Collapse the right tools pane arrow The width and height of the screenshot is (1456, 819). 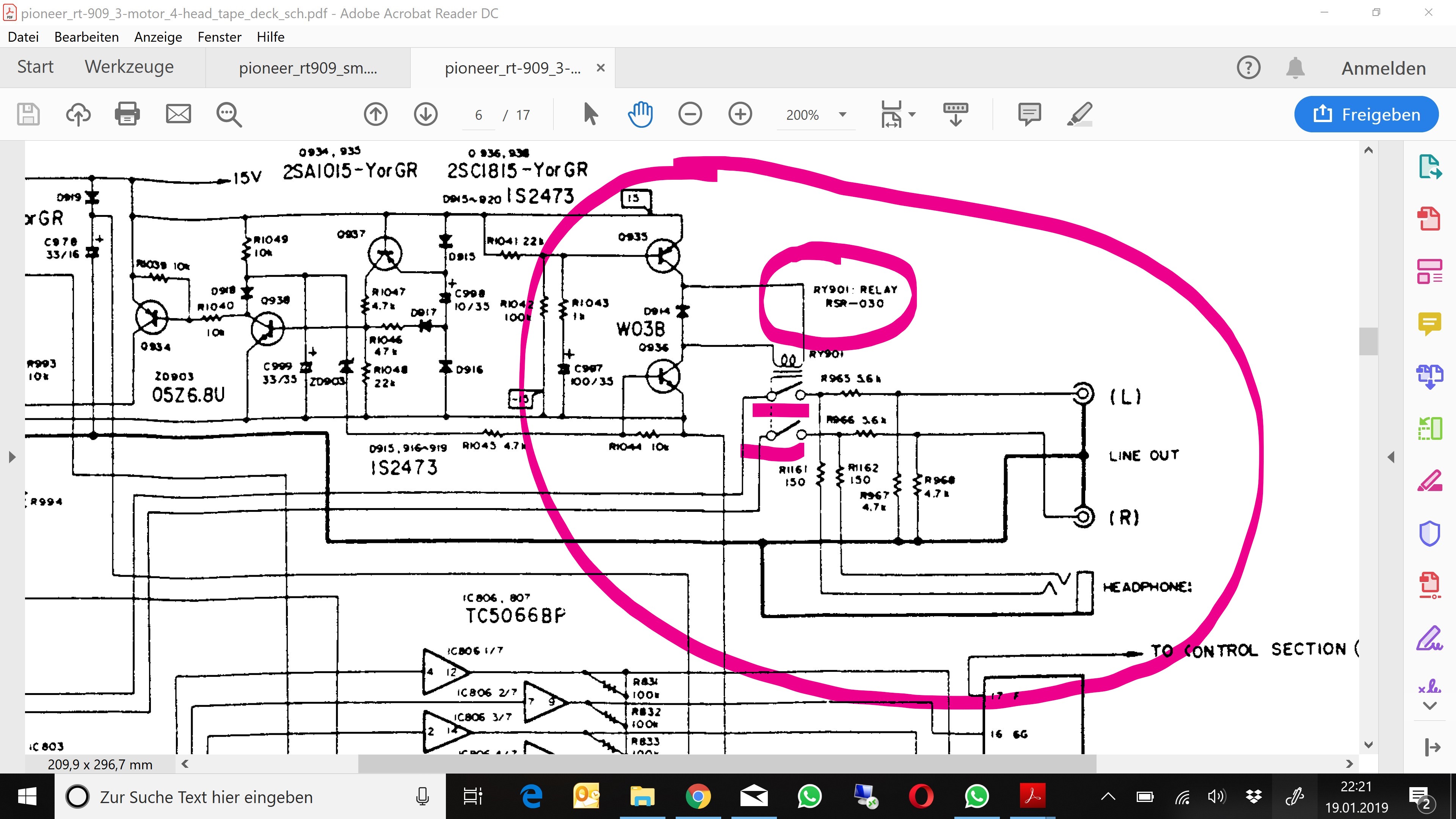[x=1391, y=457]
